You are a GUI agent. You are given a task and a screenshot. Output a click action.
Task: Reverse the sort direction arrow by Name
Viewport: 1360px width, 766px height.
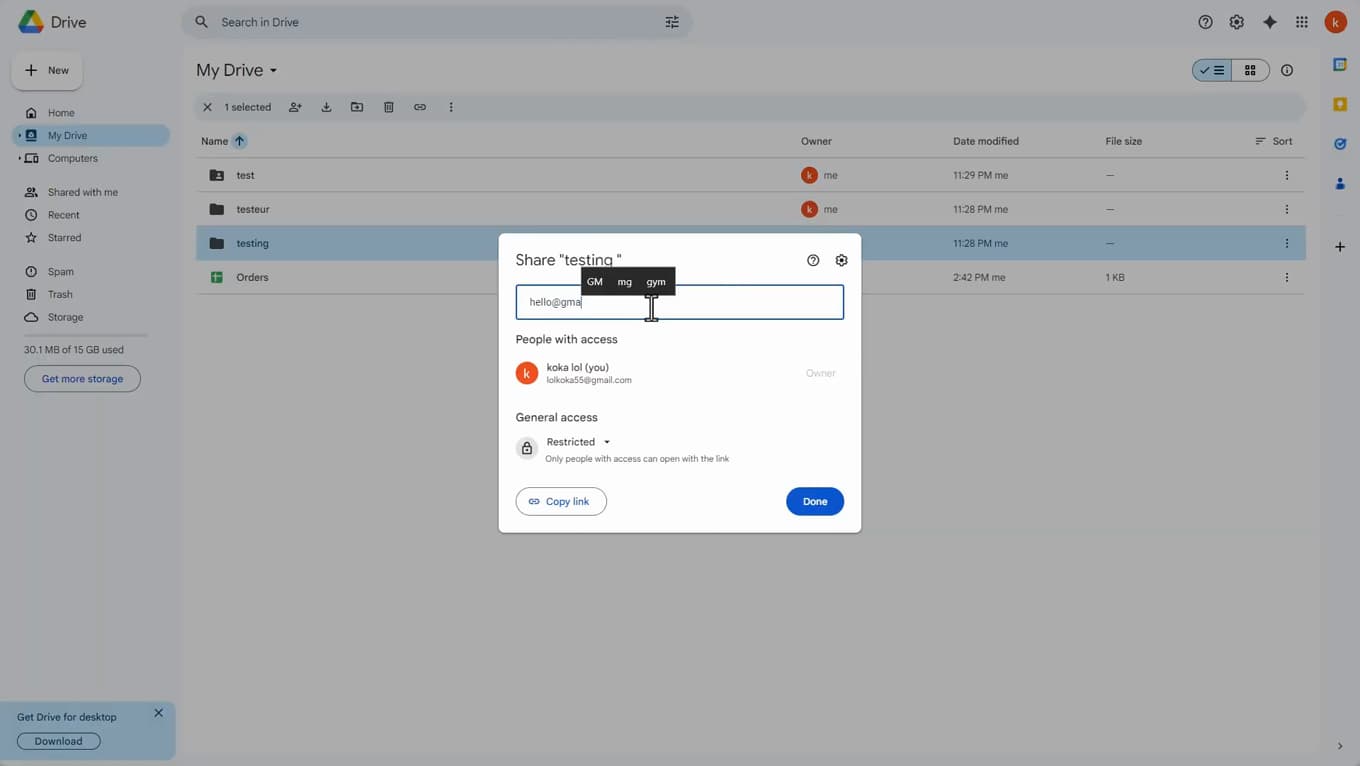pos(239,141)
